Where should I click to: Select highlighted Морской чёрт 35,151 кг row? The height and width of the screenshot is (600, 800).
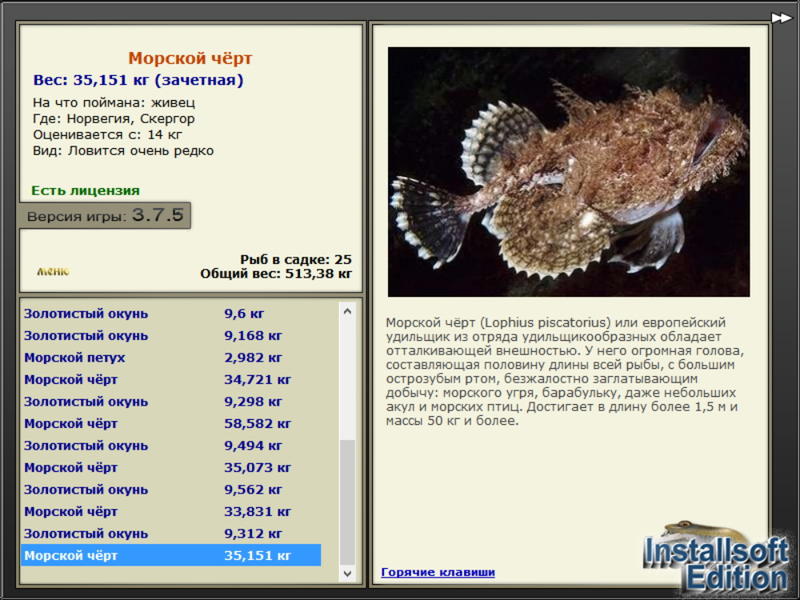[x=171, y=555]
